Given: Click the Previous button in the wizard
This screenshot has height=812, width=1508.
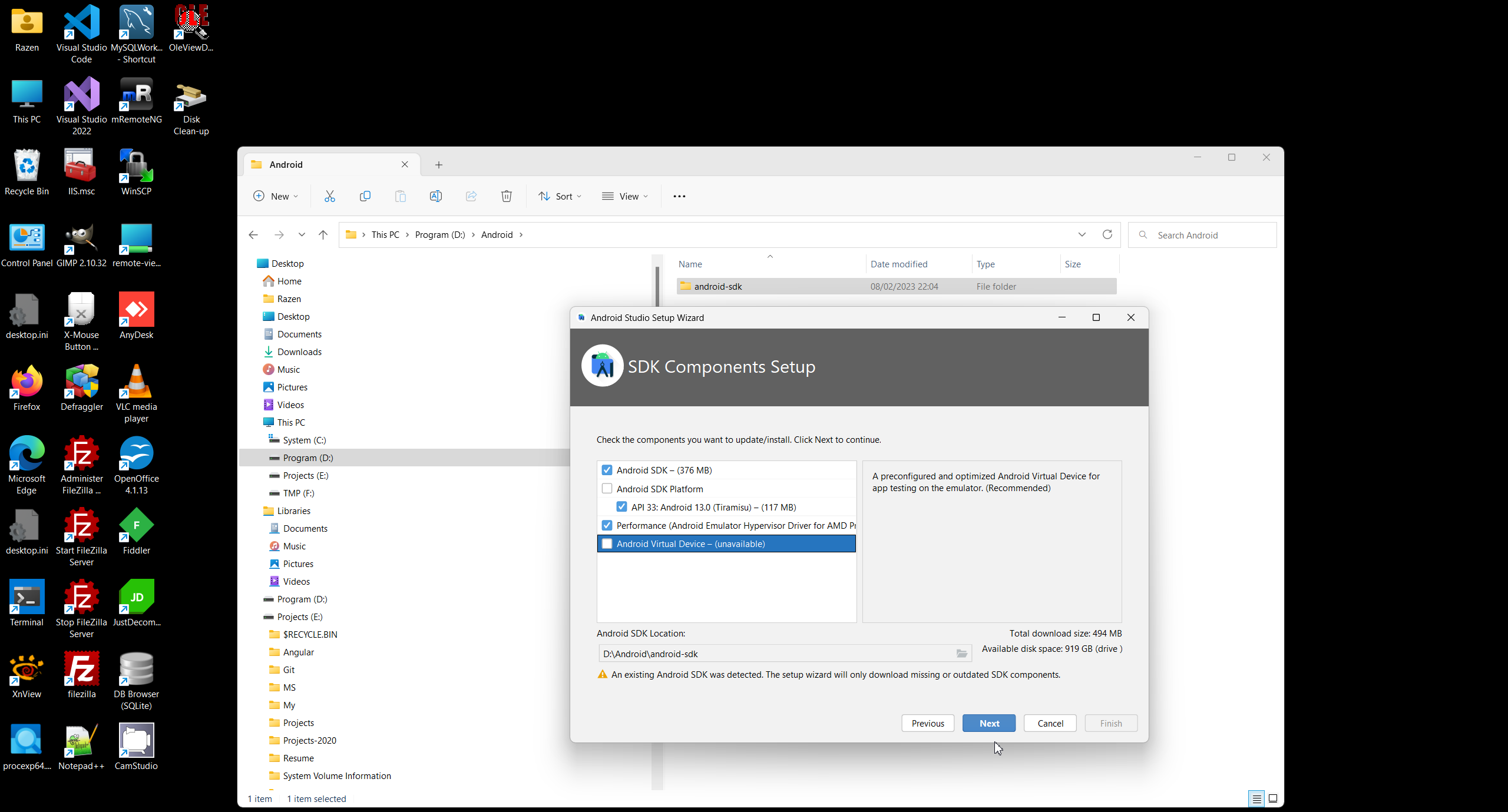Looking at the screenshot, I should pos(928,723).
